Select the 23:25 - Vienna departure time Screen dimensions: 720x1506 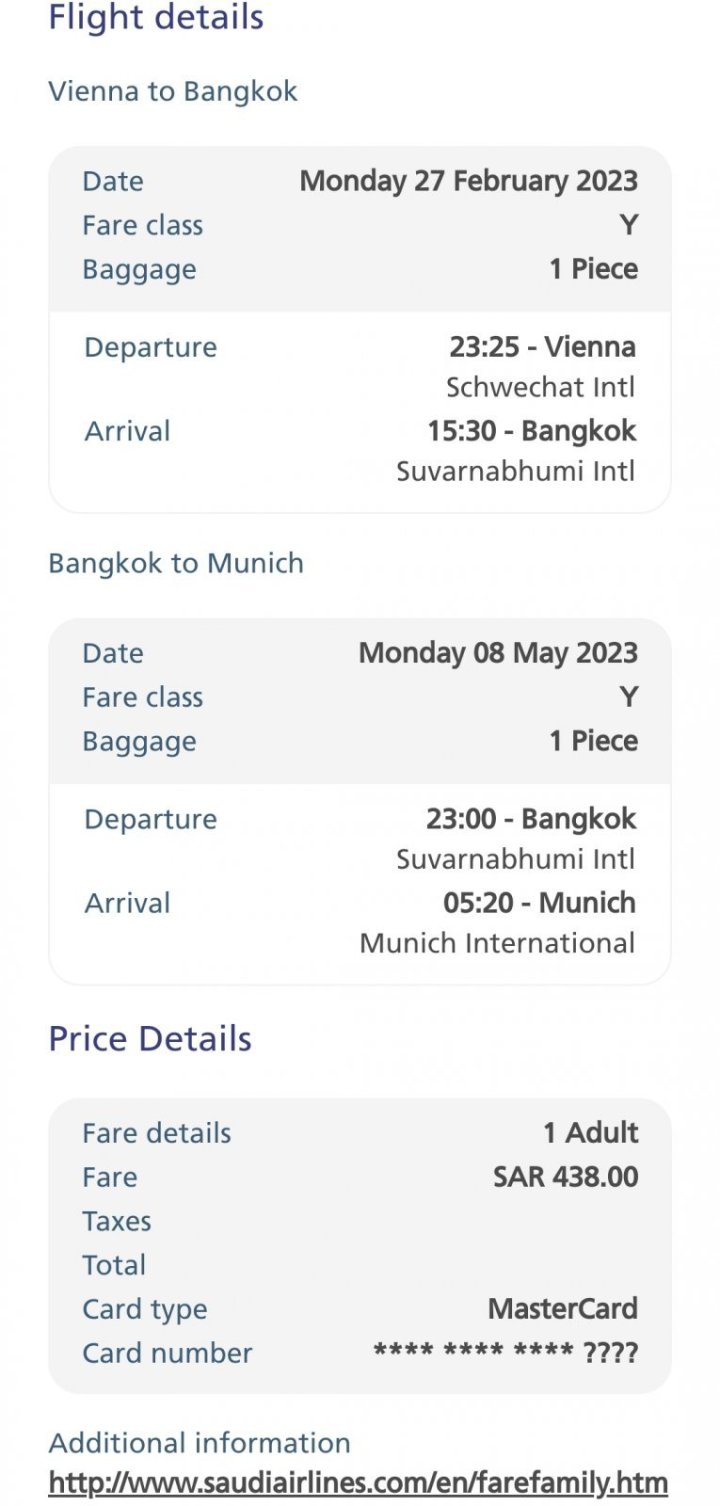click(542, 347)
